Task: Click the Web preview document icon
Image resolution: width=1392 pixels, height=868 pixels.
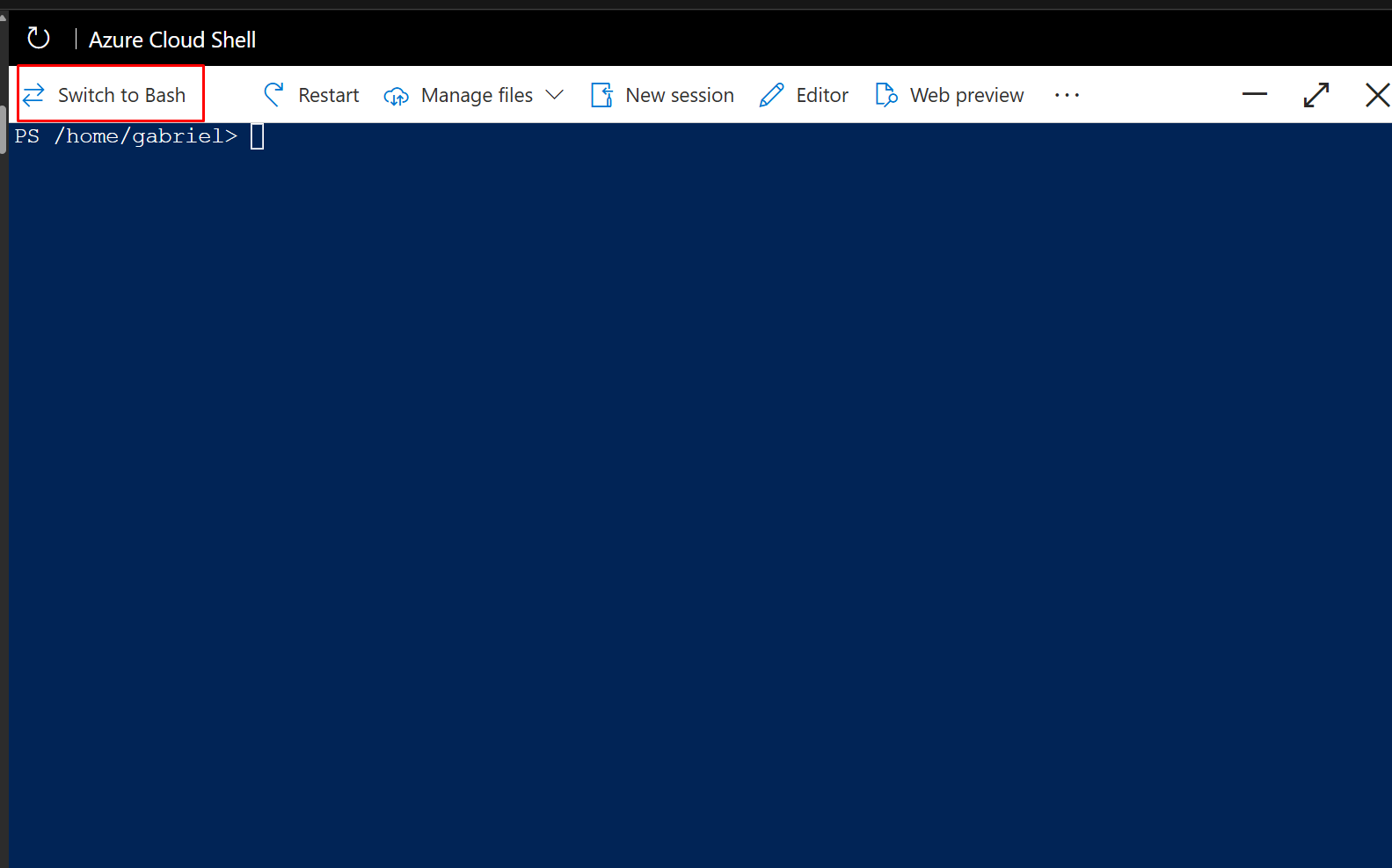Action: [886, 95]
